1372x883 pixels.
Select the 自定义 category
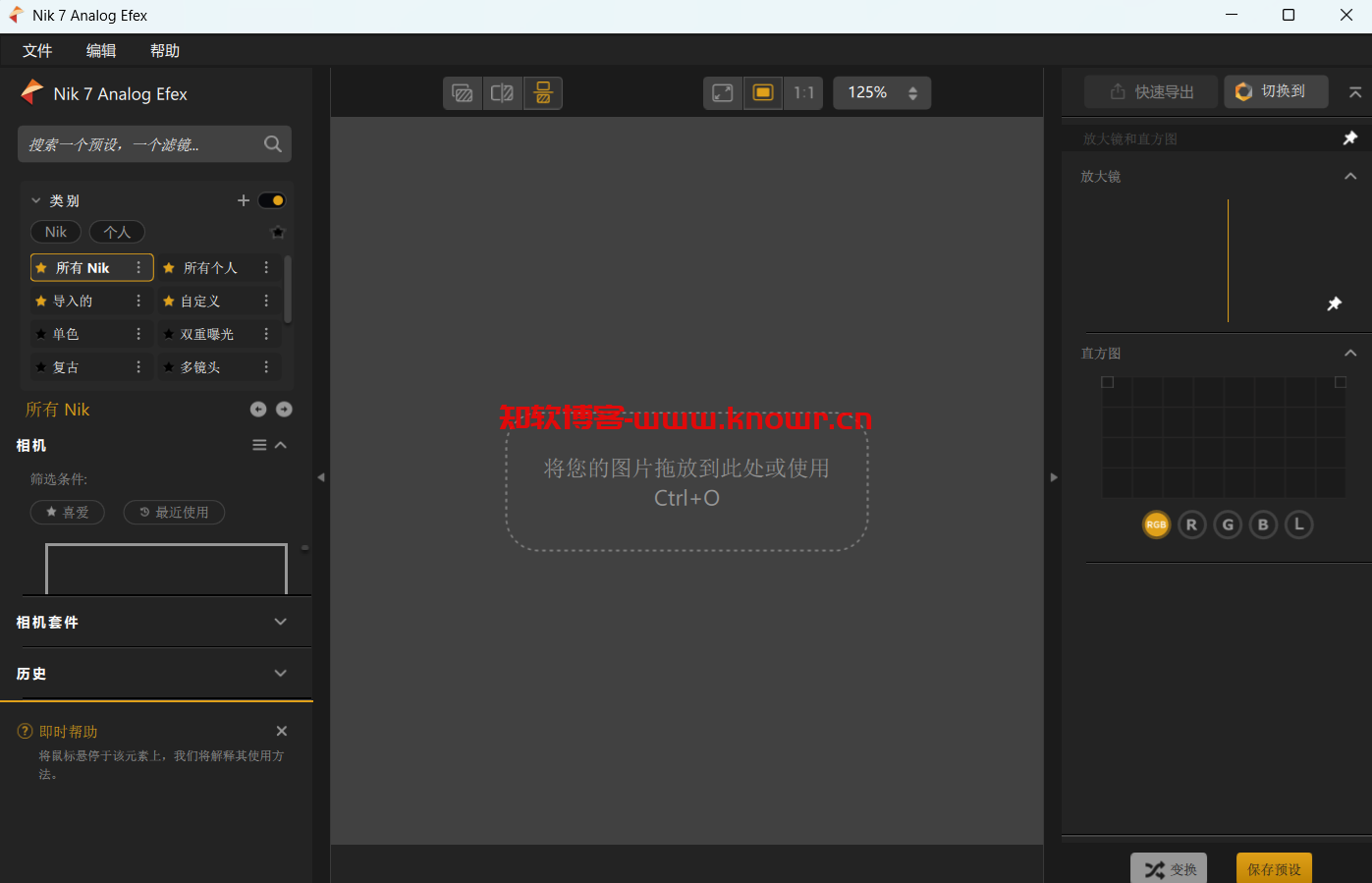click(220, 302)
